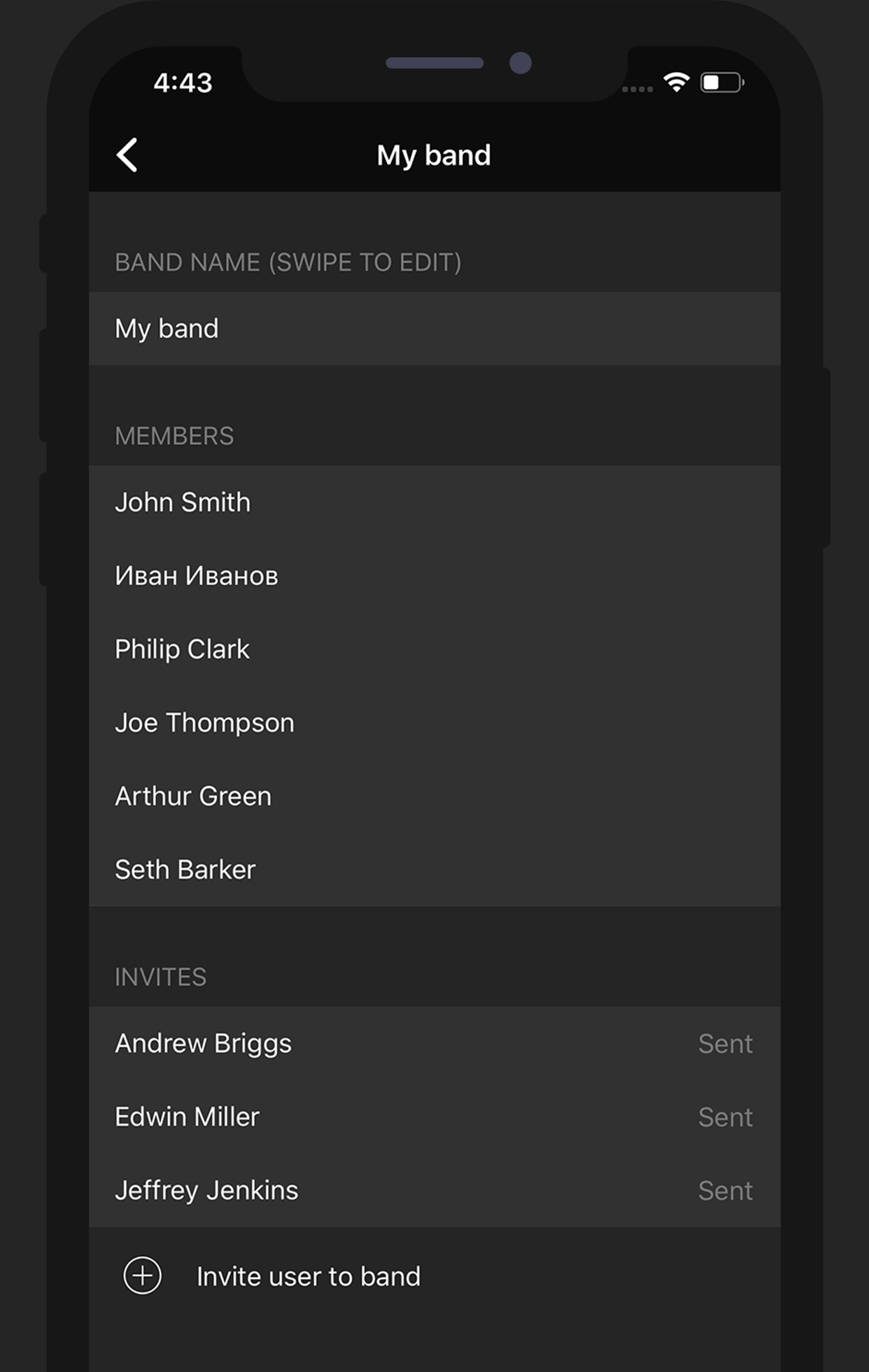Image resolution: width=869 pixels, height=1372 pixels.
Task: Open member John Smith
Action: (x=434, y=502)
